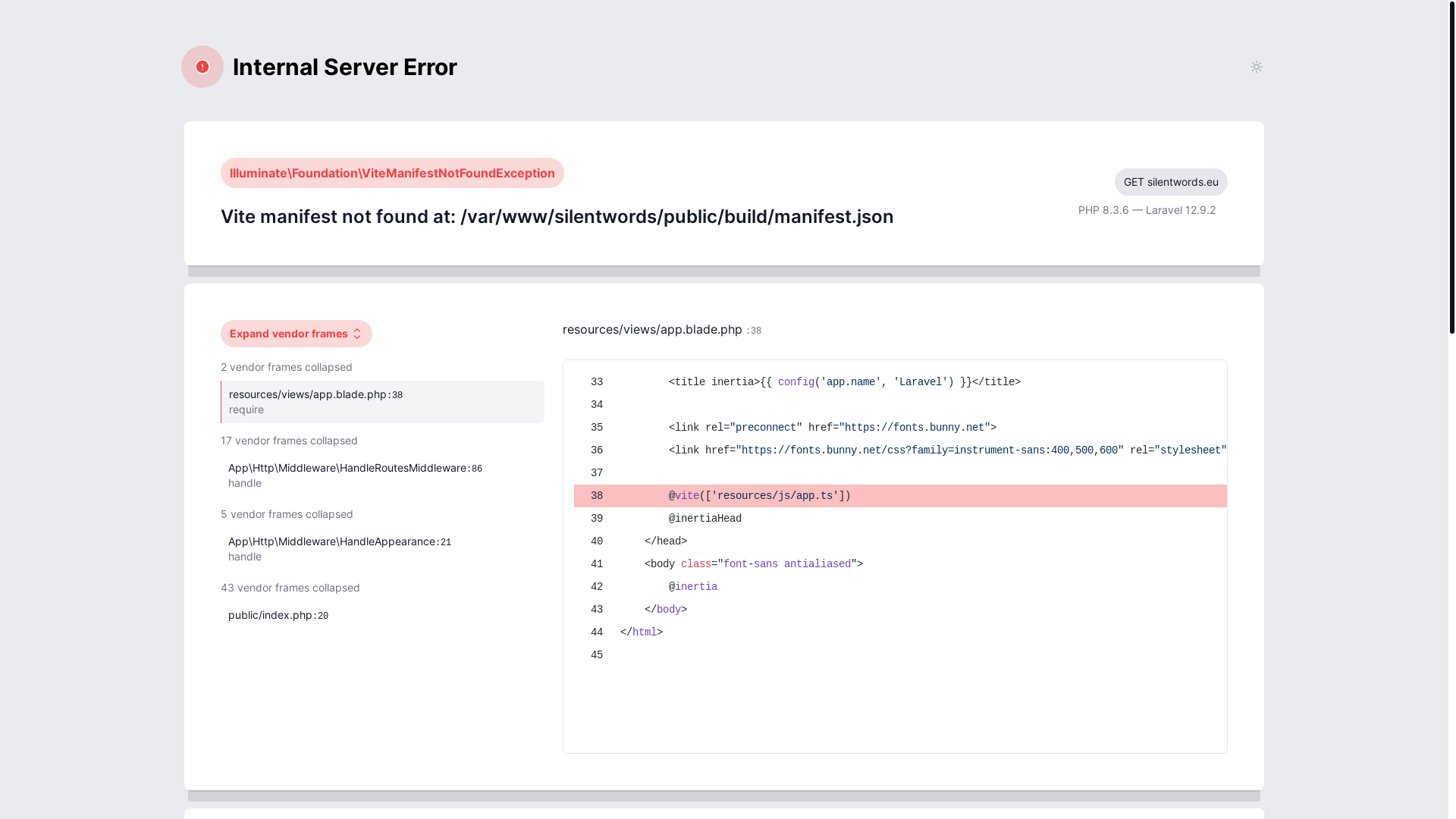Click the ViteManifestNotFoundException badge
The height and width of the screenshot is (819, 1456).
(392, 173)
